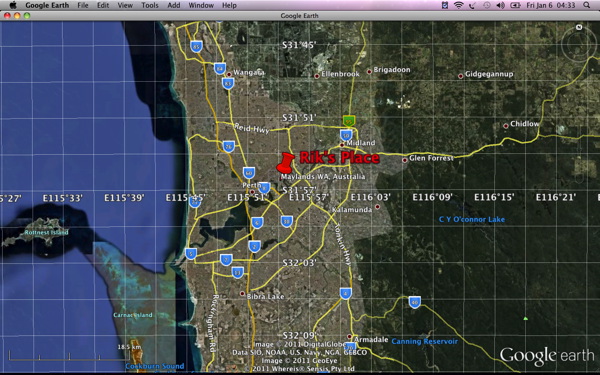The height and width of the screenshot is (375, 600).
Task: Click the route 50 shield near Midland
Action: pyautogui.click(x=346, y=135)
